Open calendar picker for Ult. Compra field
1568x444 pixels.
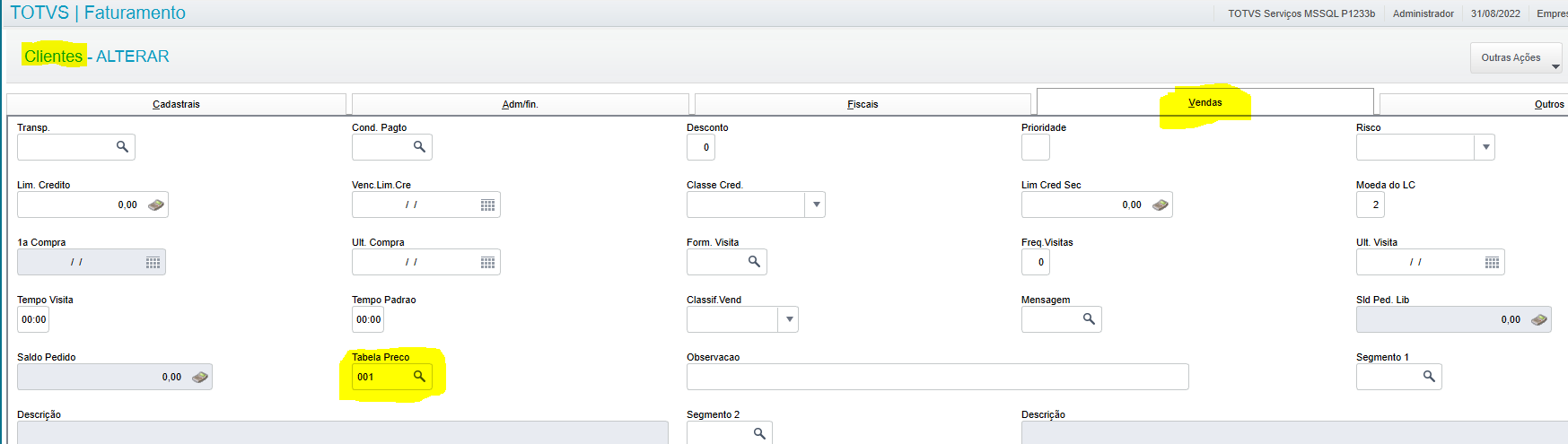point(487,262)
